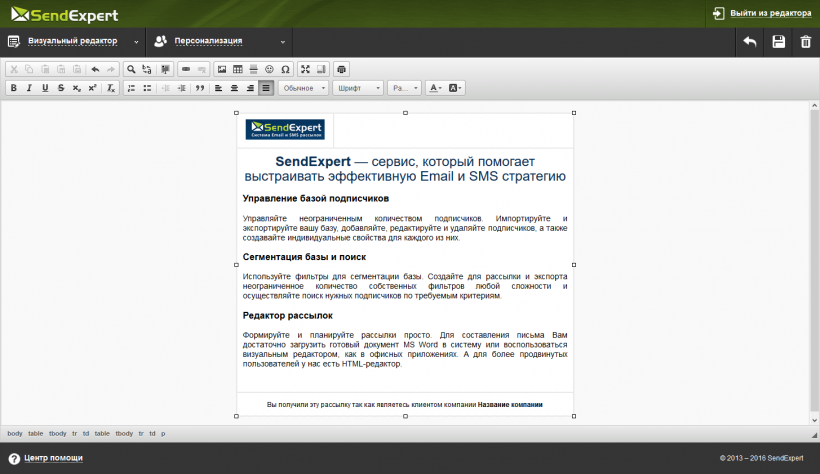Open the text color picker
The height and width of the screenshot is (474, 820).
coord(435,88)
